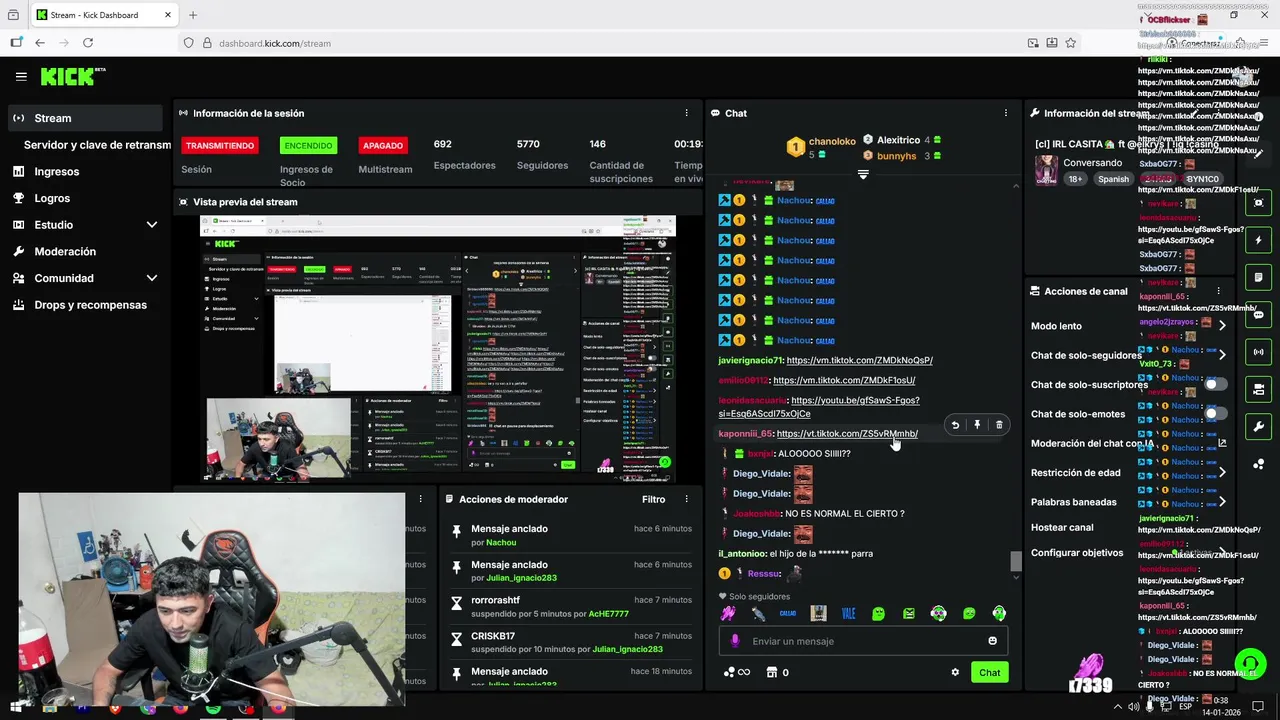Viewport: 1280px width, 720px height.
Task: Delete kaponniii_65's chat message
Action: 999,425
